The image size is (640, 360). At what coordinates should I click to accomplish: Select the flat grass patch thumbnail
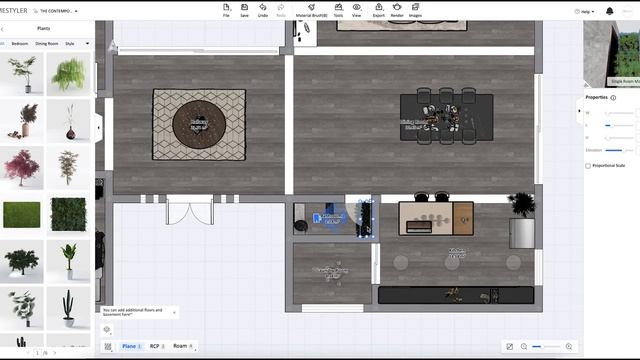(x=22, y=215)
